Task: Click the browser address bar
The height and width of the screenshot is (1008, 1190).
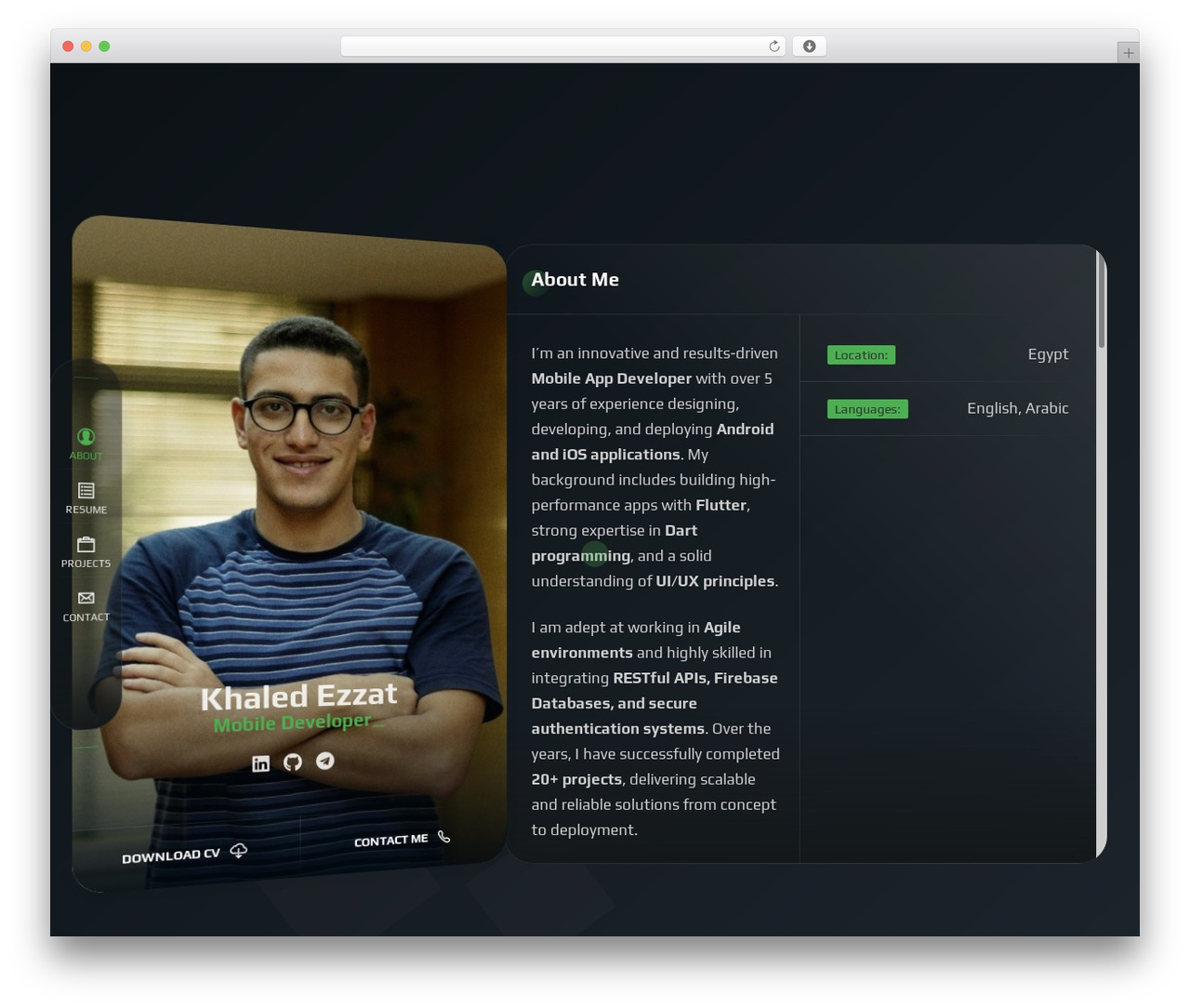Action: (x=563, y=46)
